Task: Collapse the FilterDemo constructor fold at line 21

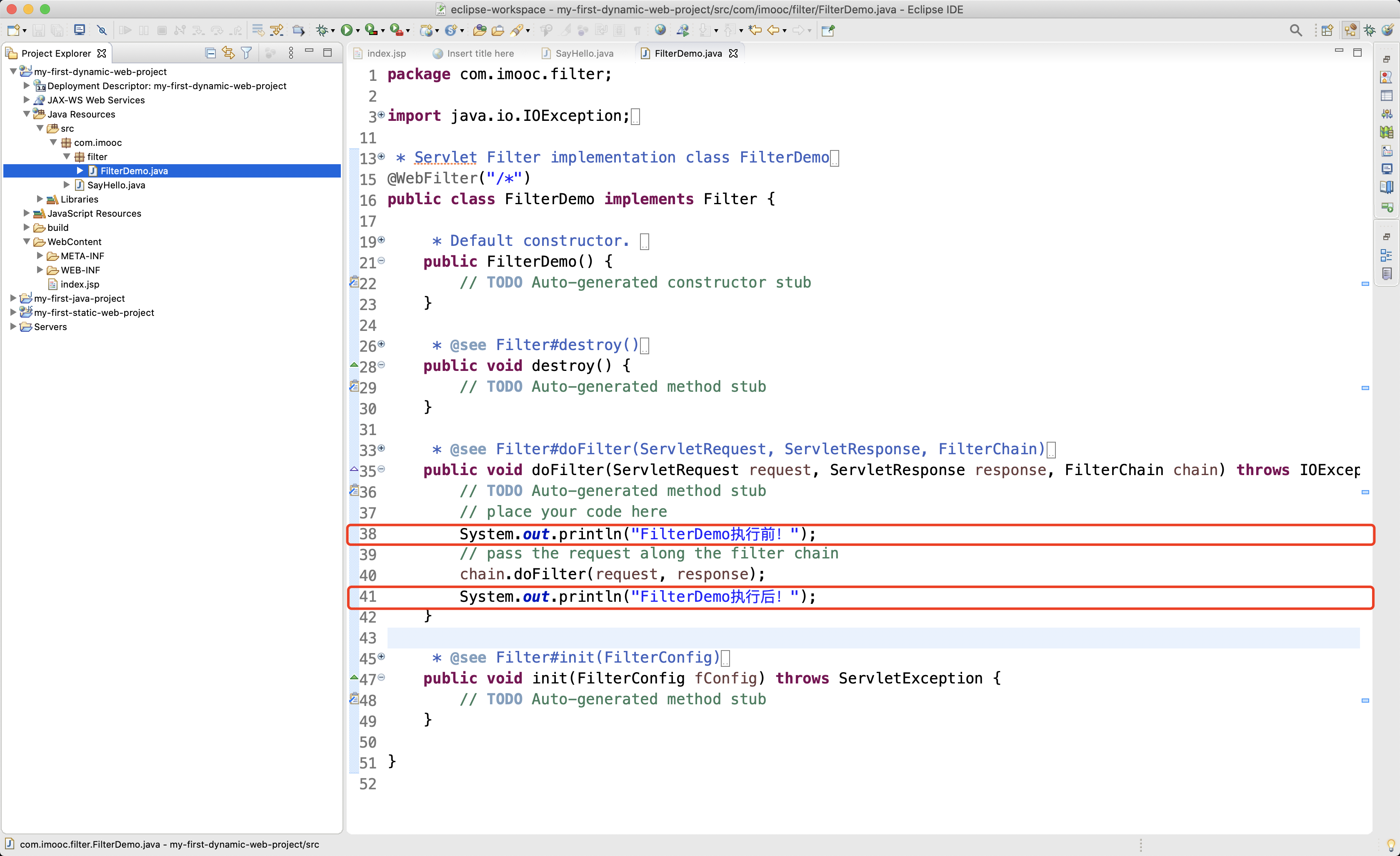Action: [381, 261]
